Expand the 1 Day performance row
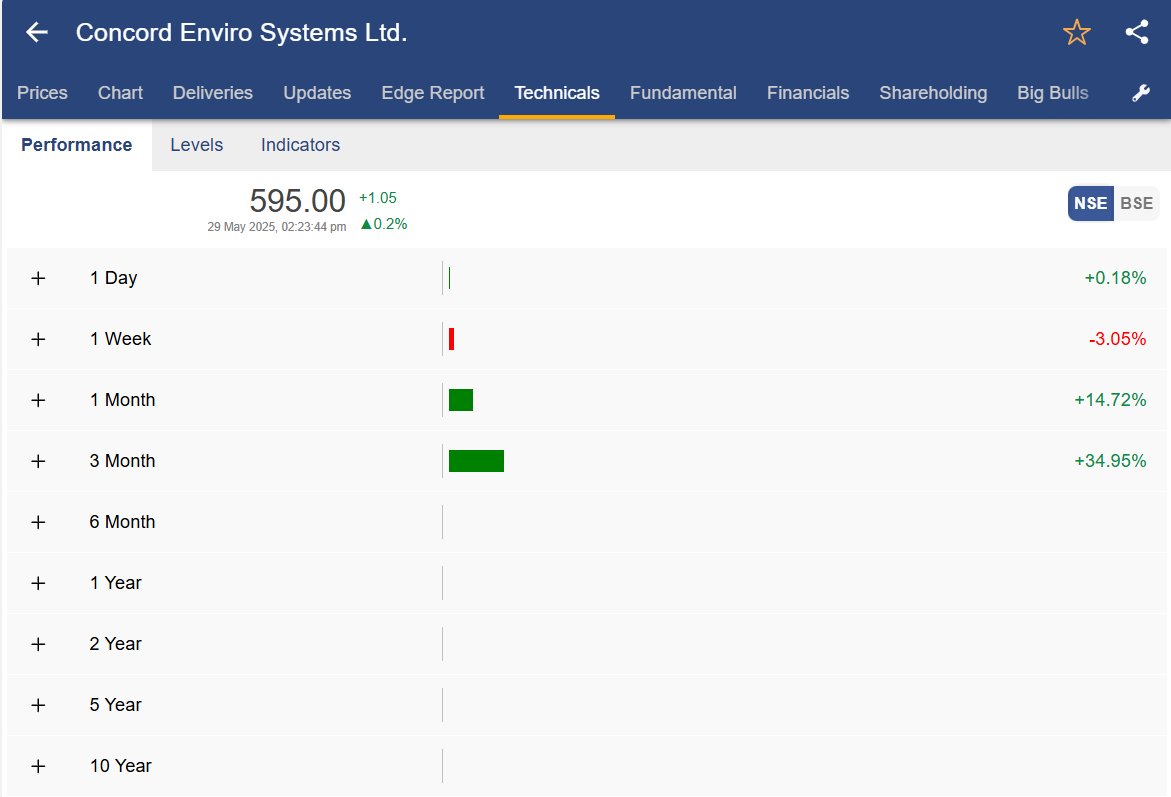The height and width of the screenshot is (797, 1171). pos(38,278)
